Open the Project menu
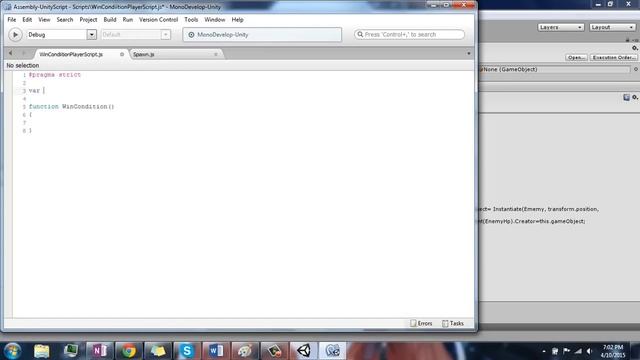640x360 pixels. click(x=88, y=20)
